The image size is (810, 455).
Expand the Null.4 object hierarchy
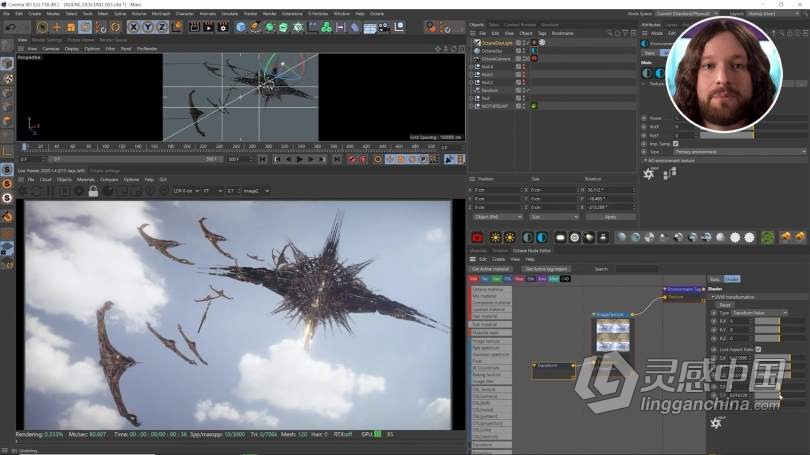(471, 67)
